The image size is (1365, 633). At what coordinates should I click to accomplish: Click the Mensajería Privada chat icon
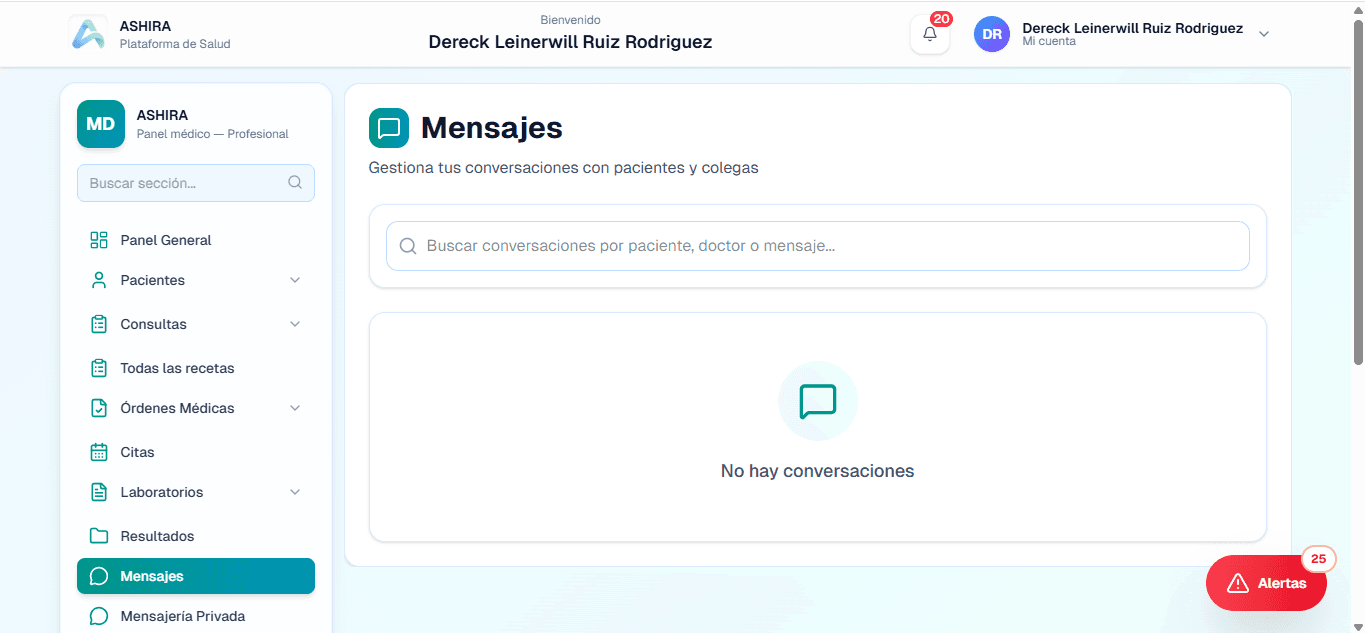point(99,616)
